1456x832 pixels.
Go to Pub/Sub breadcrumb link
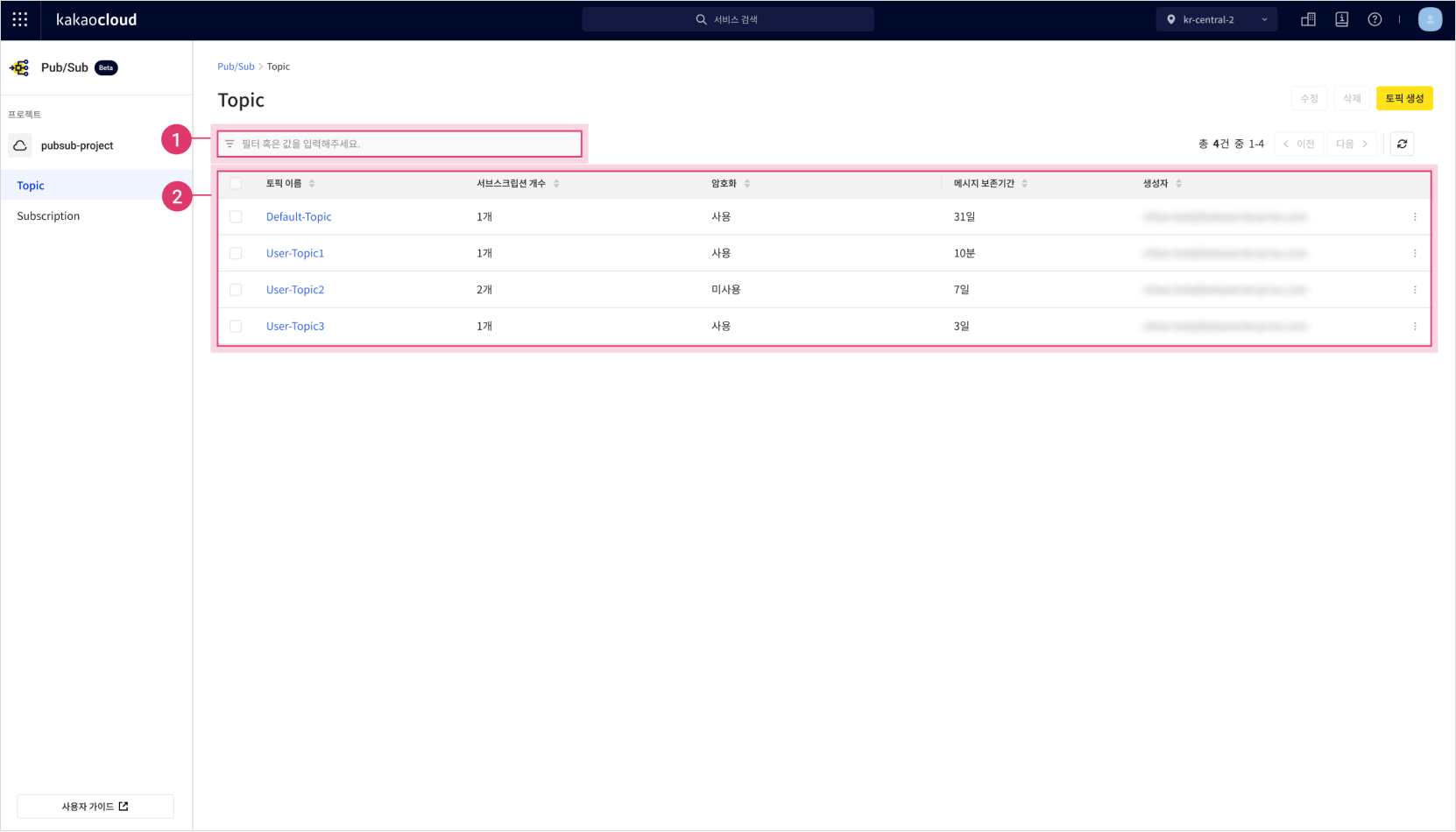tap(236, 67)
